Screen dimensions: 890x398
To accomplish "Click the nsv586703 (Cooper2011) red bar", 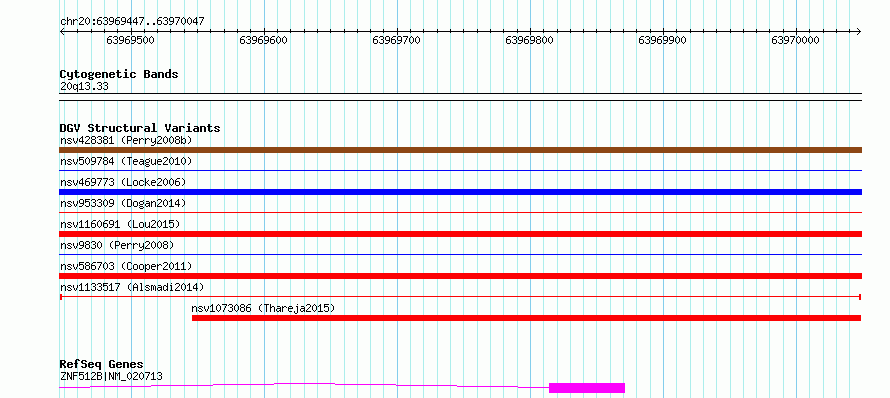I will (x=460, y=276).
